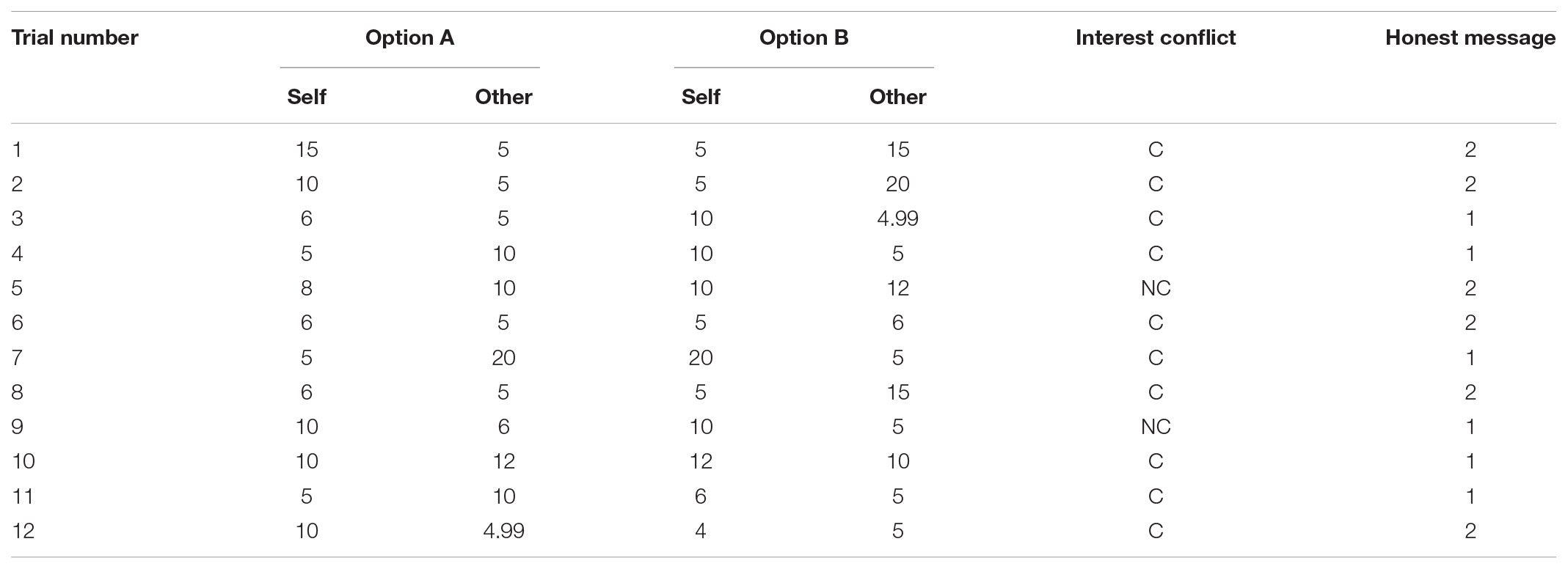Click trial number 10 cell
Viewport: 1568px width, 569px height.
(x=23, y=461)
